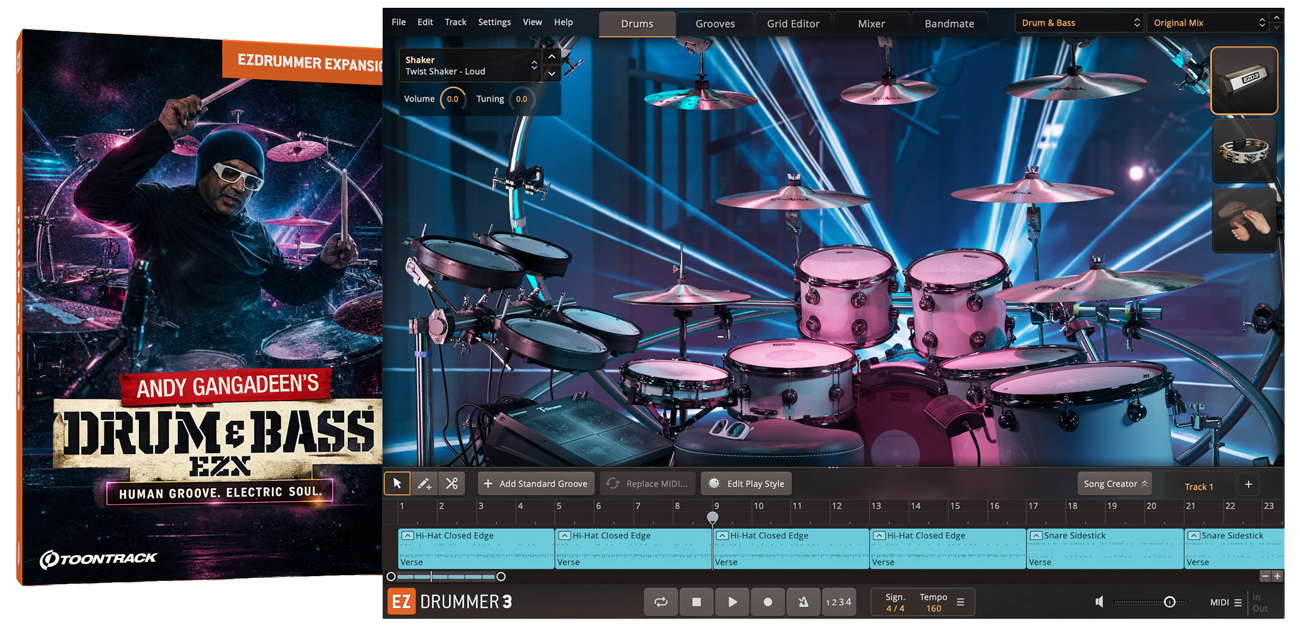This screenshot has height=626, width=1300.
Task: Click the record button
Action: tap(768, 602)
